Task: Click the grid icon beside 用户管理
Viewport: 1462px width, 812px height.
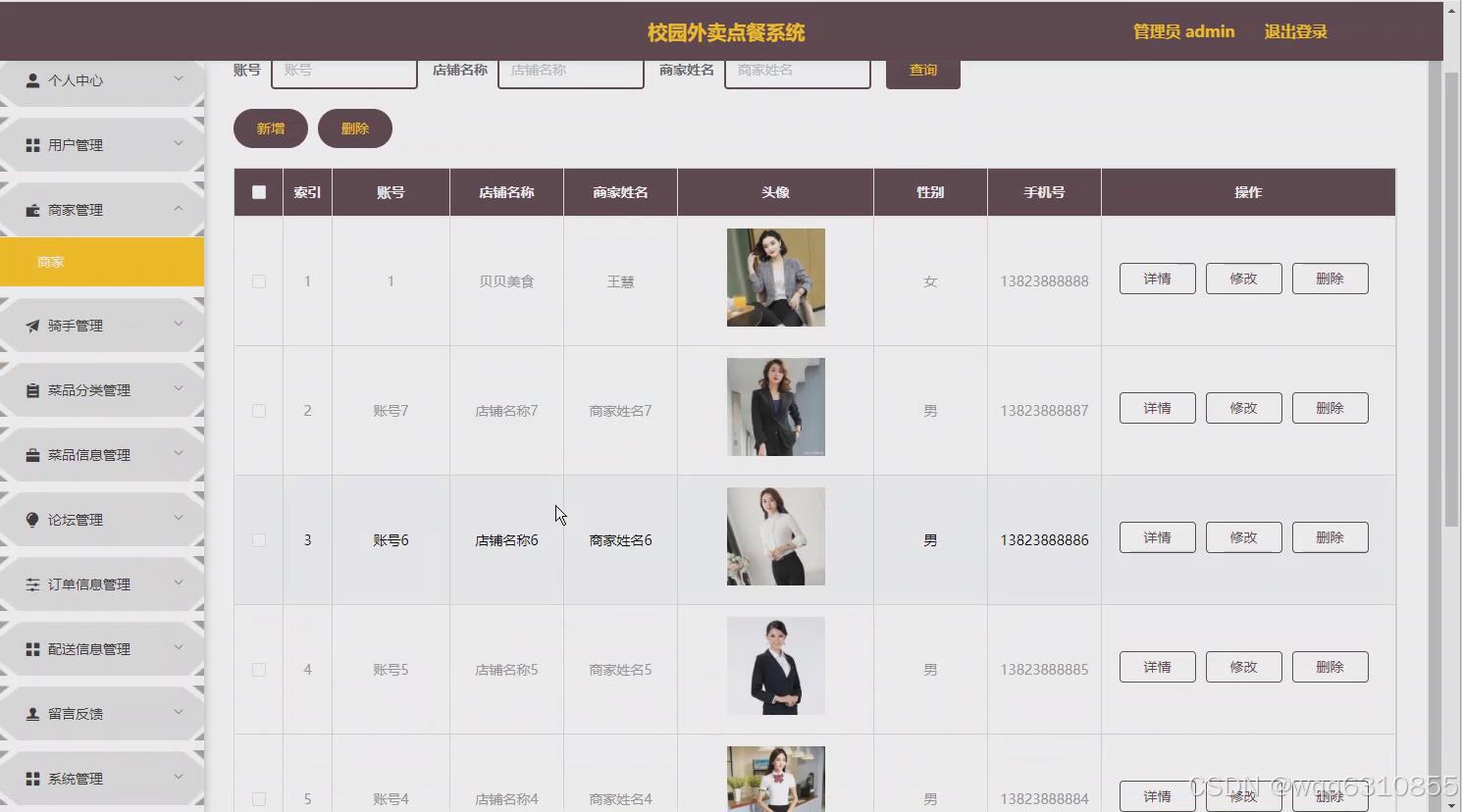Action: click(x=32, y=145)
